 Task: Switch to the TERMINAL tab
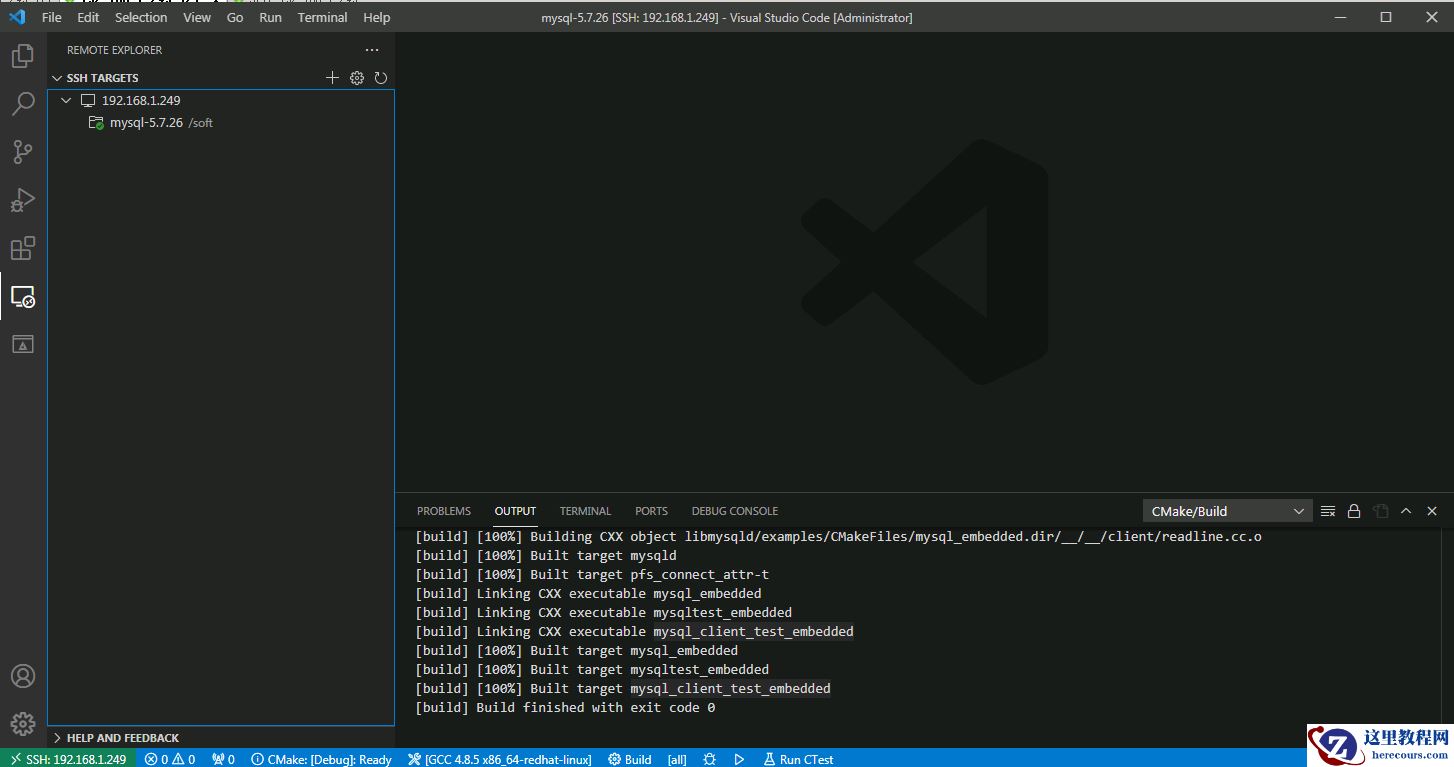pos(585,511)
